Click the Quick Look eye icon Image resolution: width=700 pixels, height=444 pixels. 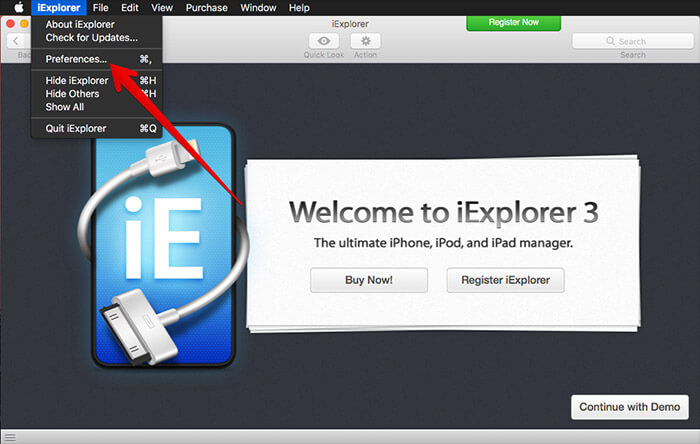pos(324,41)
